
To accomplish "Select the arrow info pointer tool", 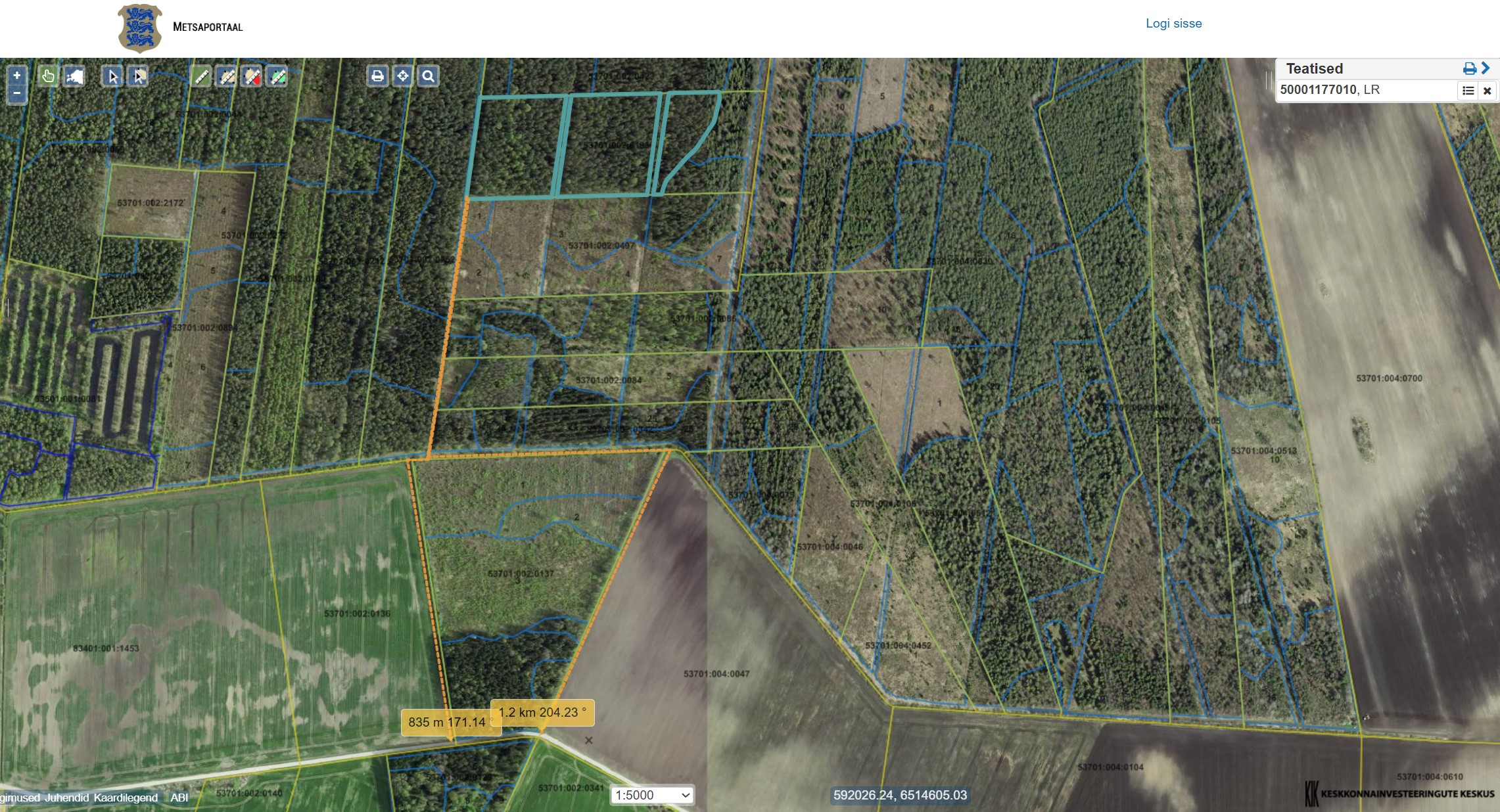I will click(112, 76).
